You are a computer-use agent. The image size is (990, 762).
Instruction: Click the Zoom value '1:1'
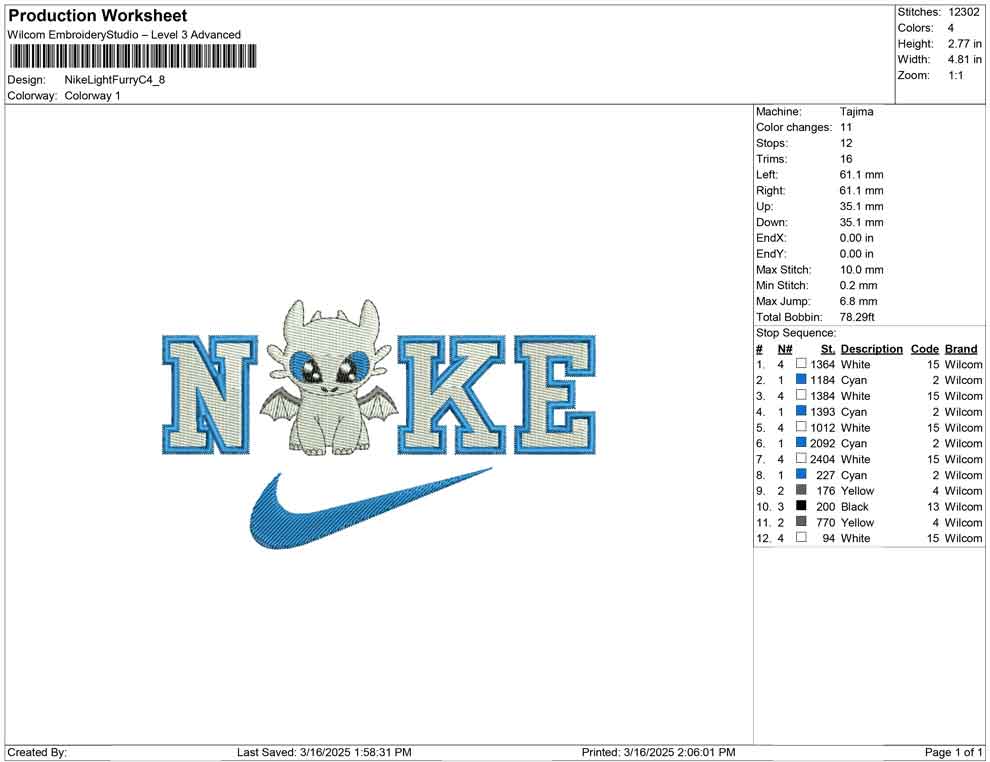(955, 75)
